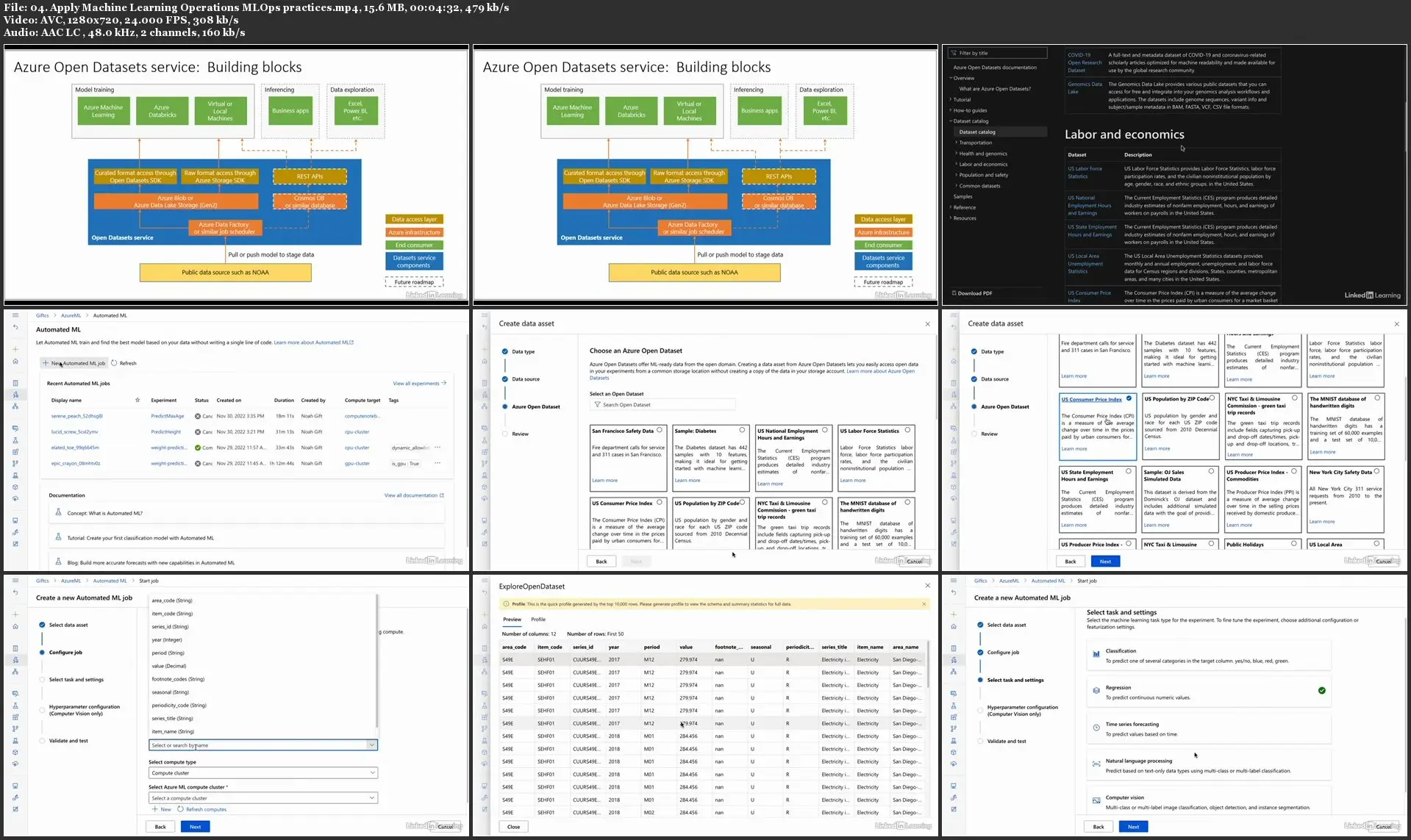Select US Labor Force Statistics radio button
Image resolution: width=1411 pixels, height=840 pixels.
[907, 431]
